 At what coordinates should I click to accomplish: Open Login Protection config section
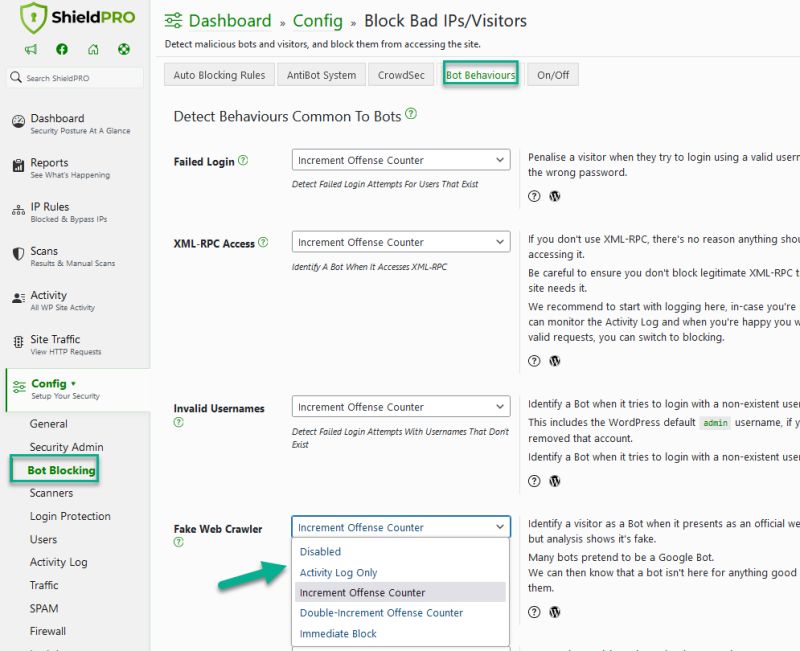70,516
